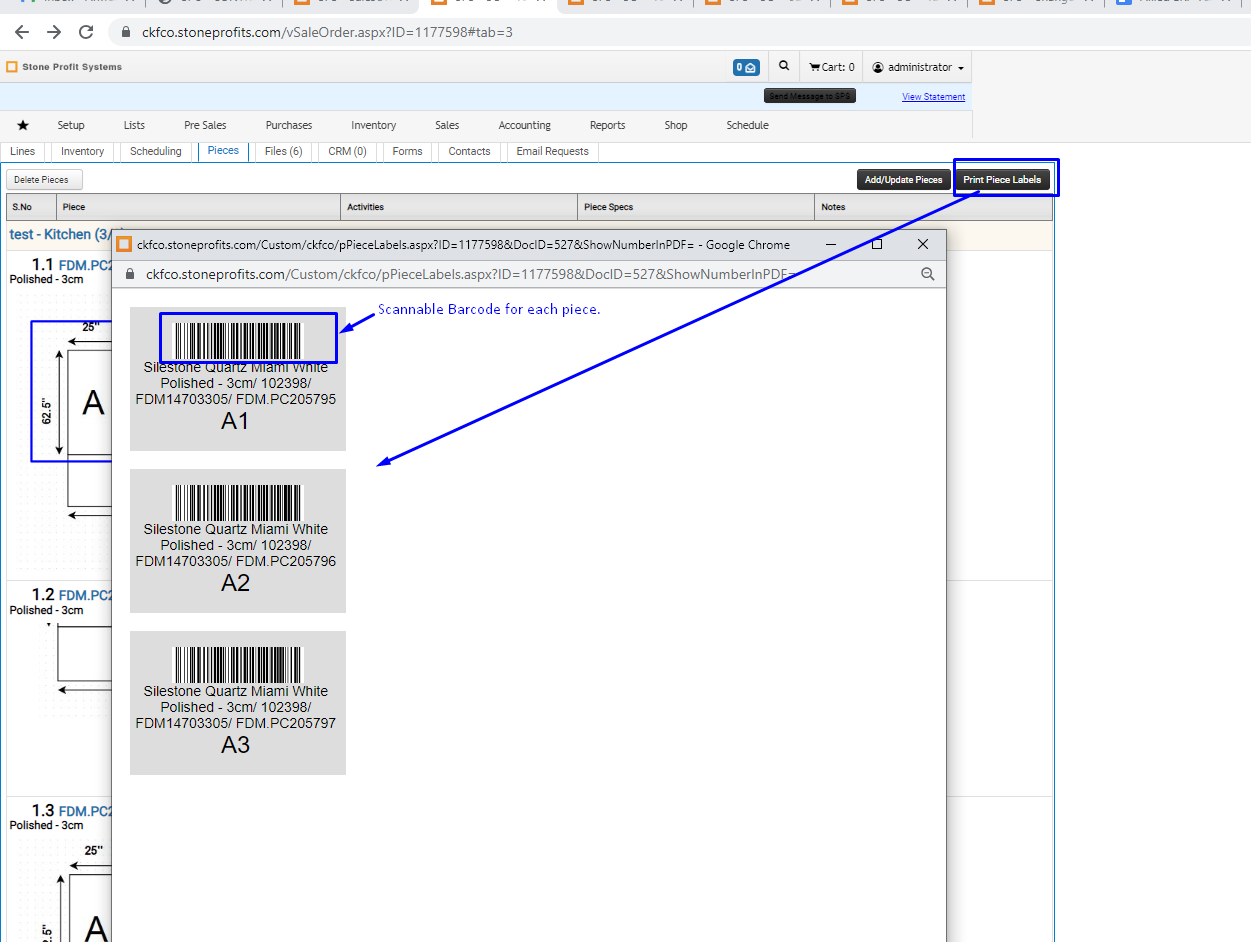Open the Purchases menu
Screen dimensions: 1251x942
pos(289,125)
